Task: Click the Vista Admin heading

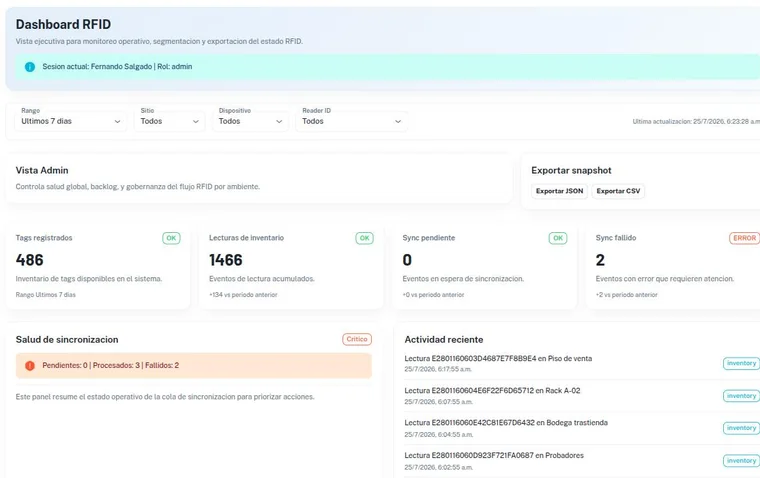Action: [42, 171]
